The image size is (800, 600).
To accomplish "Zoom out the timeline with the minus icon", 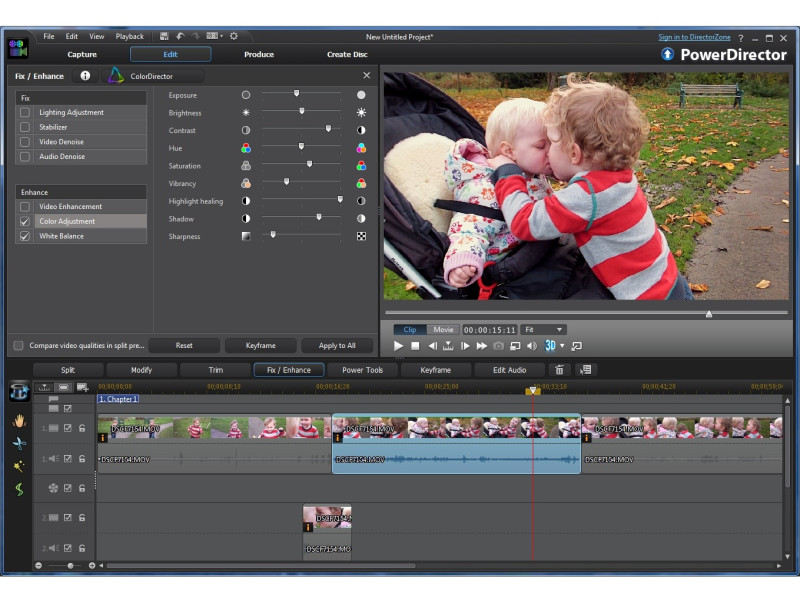I will coord(38,565).
